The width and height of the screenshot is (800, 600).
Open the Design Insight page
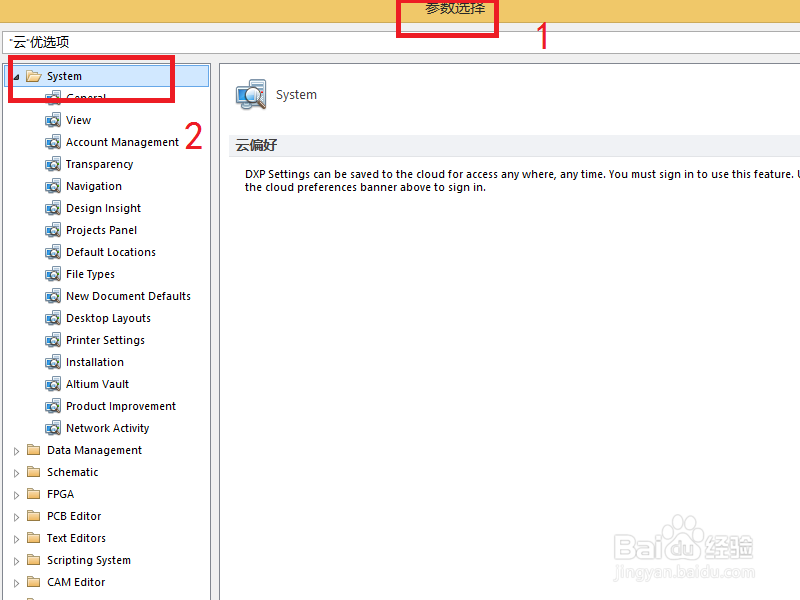pyautogui.click(x=104, y=208)
